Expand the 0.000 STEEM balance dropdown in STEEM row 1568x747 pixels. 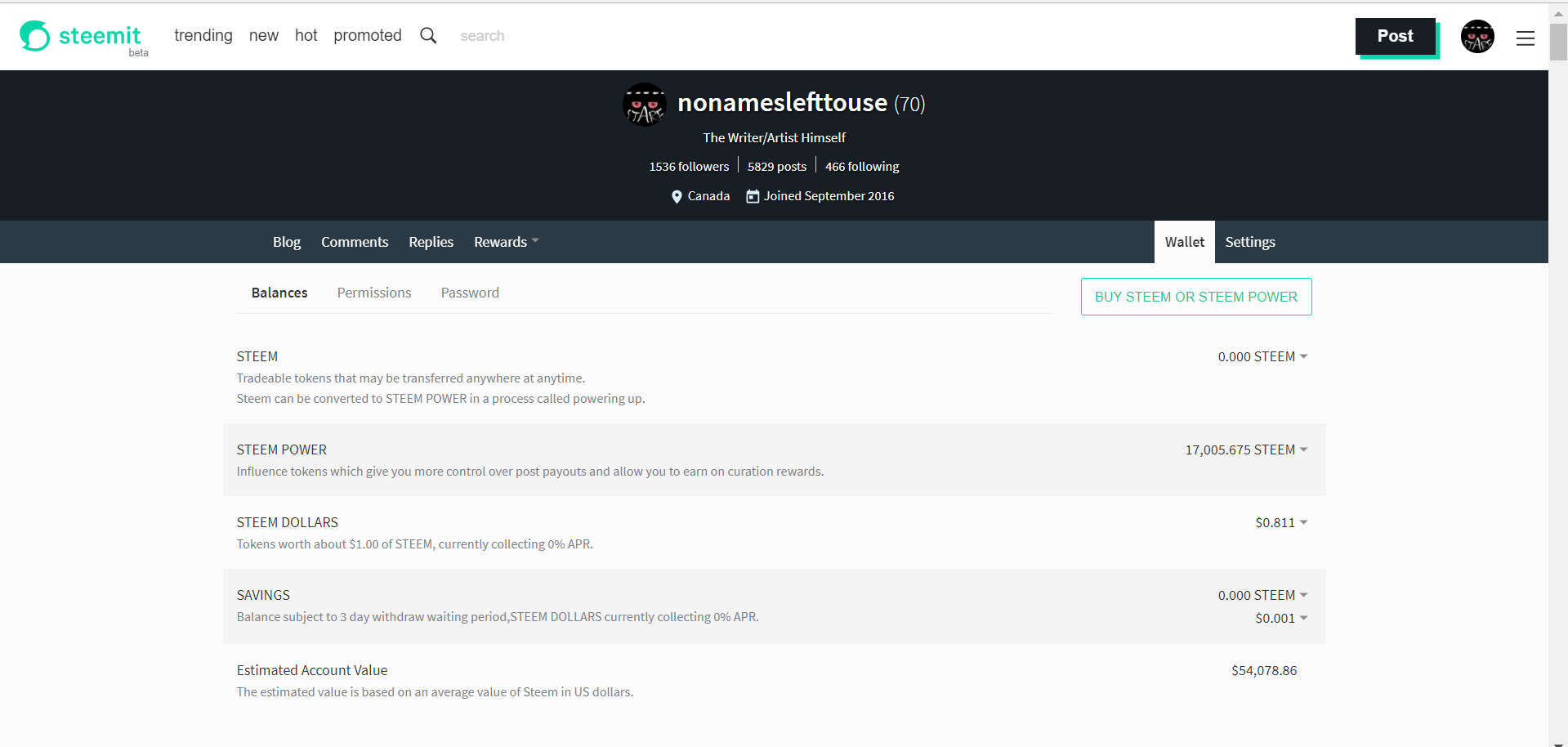(1262, 356)
